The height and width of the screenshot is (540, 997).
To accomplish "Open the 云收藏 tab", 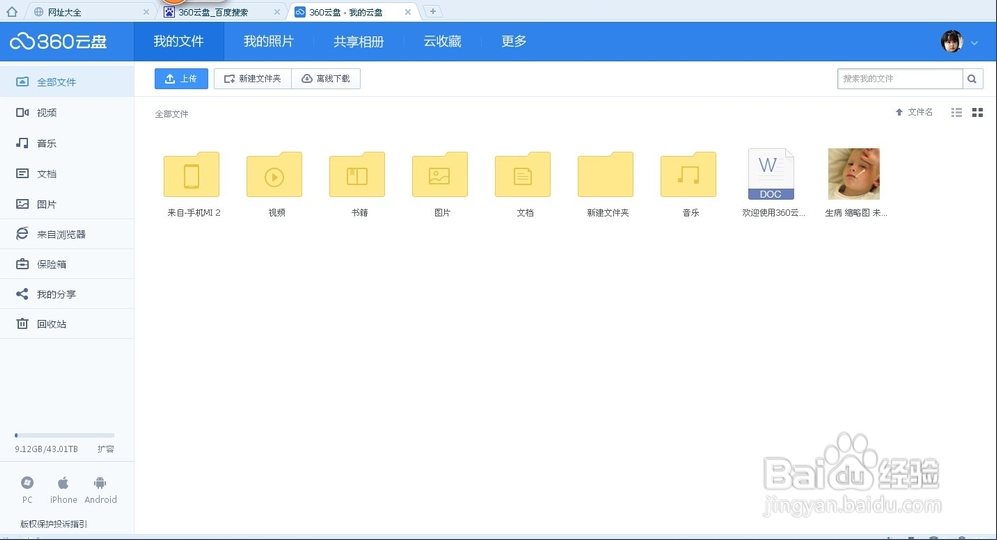I will tap(443, 41).
